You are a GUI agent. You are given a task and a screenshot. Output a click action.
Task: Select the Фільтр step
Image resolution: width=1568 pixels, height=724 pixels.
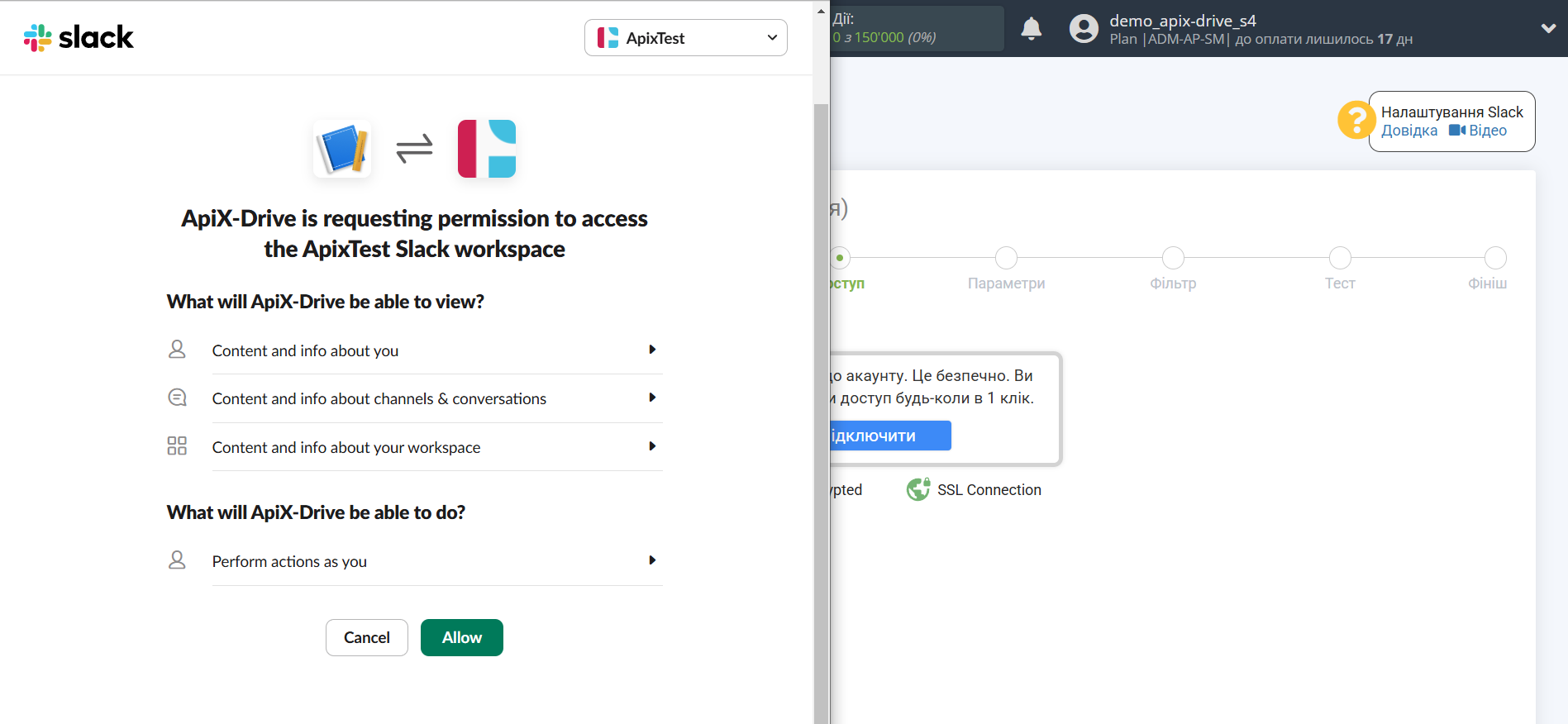[x=1173, y=283]
